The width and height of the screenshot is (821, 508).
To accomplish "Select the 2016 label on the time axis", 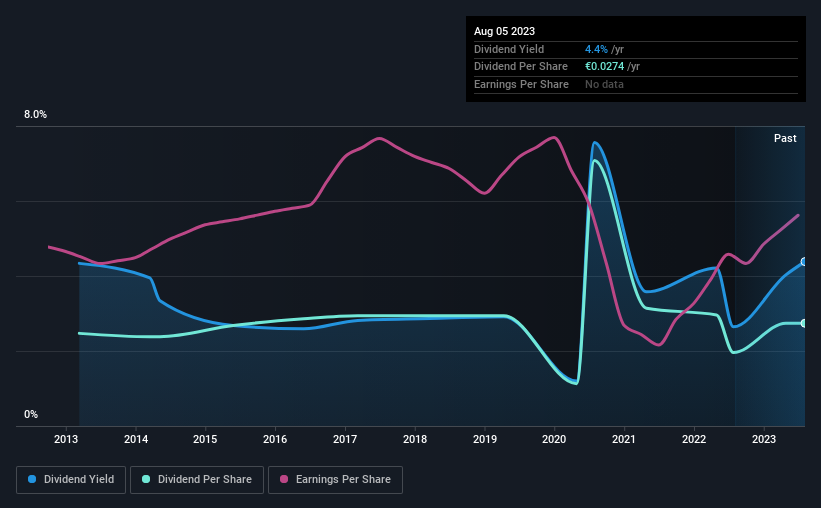I will click(275, 439).
